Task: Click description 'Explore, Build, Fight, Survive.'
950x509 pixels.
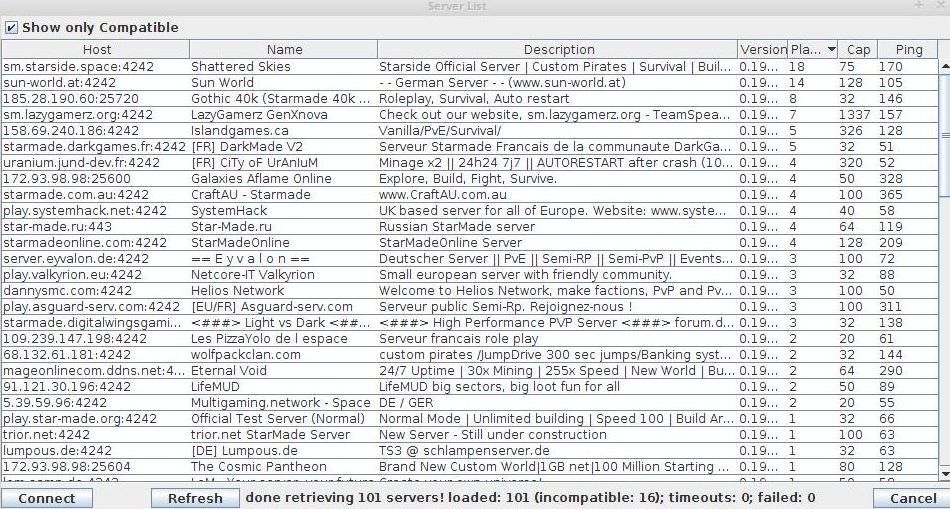Action: click(x=468, y=179)
